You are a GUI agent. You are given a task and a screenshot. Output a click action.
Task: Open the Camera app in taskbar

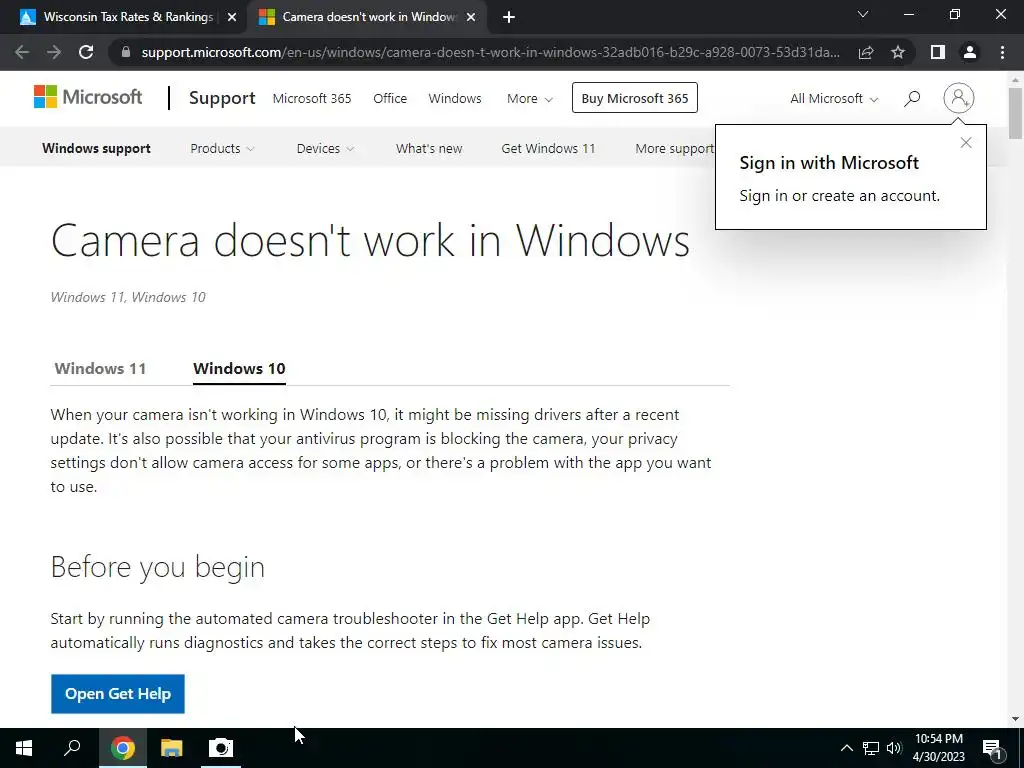tap(221, 748)
